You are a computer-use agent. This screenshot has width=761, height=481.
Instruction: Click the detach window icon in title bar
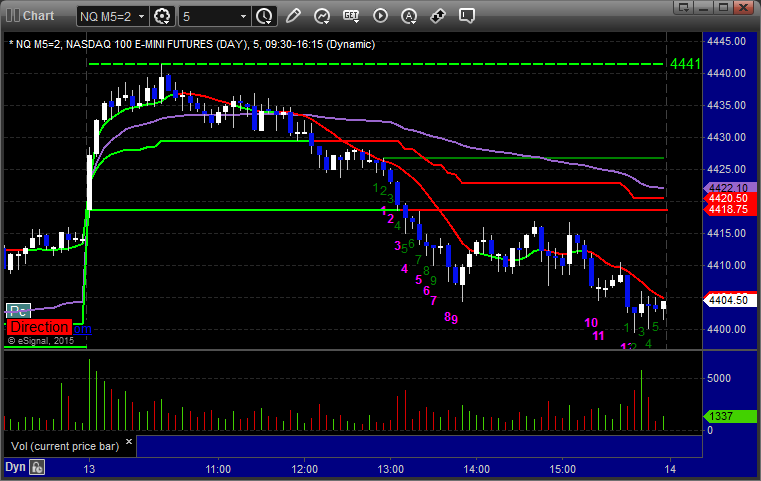point(684,7)
